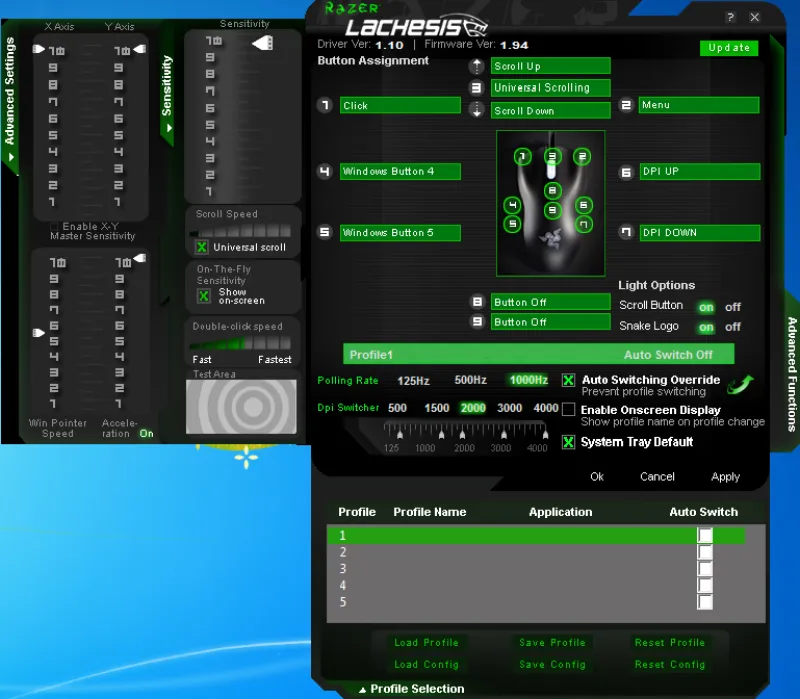
Task: Click the Scroll Speed slider bar
Action: point(240,231)
